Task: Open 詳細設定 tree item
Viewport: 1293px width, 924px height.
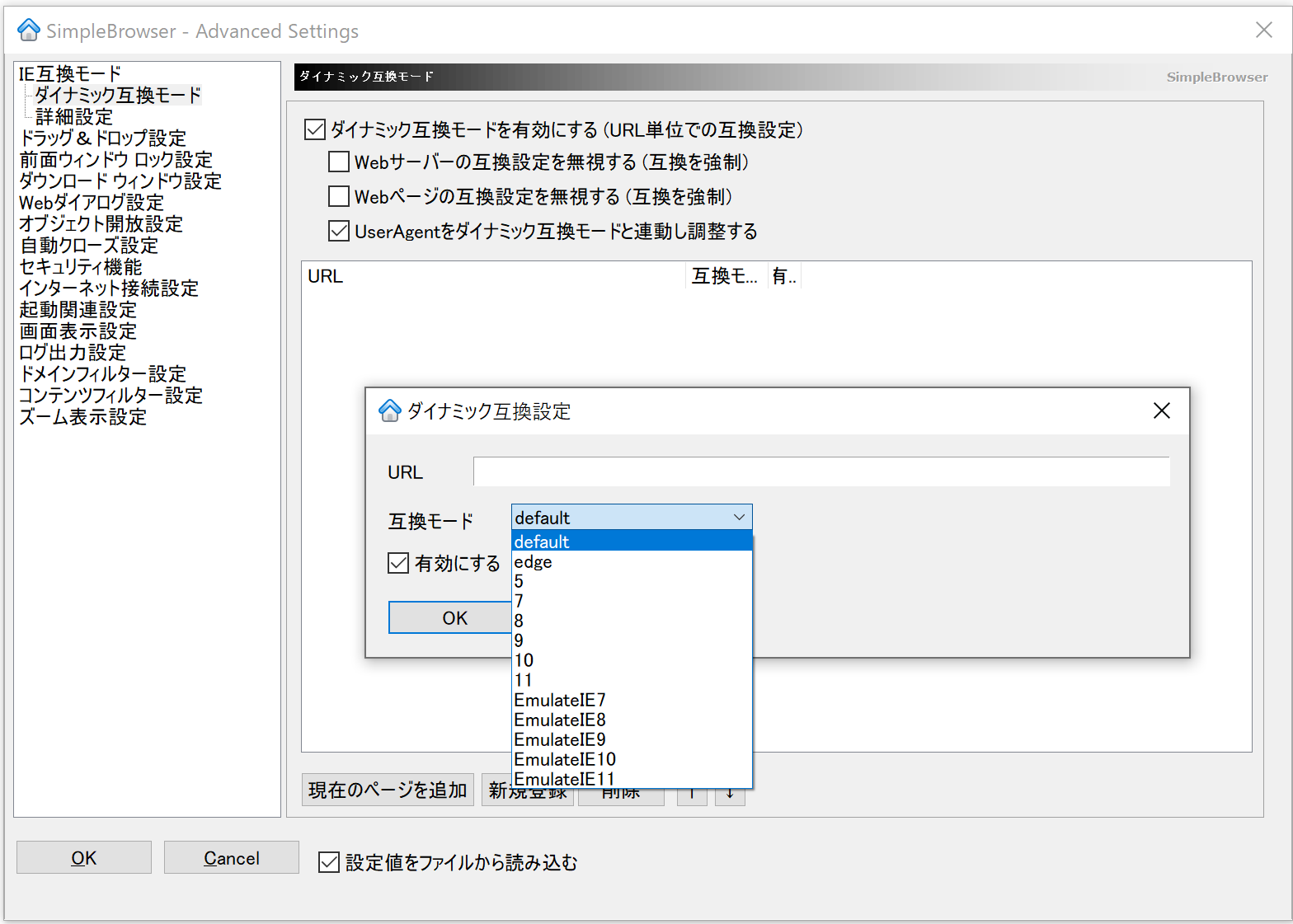Action: 74,117
